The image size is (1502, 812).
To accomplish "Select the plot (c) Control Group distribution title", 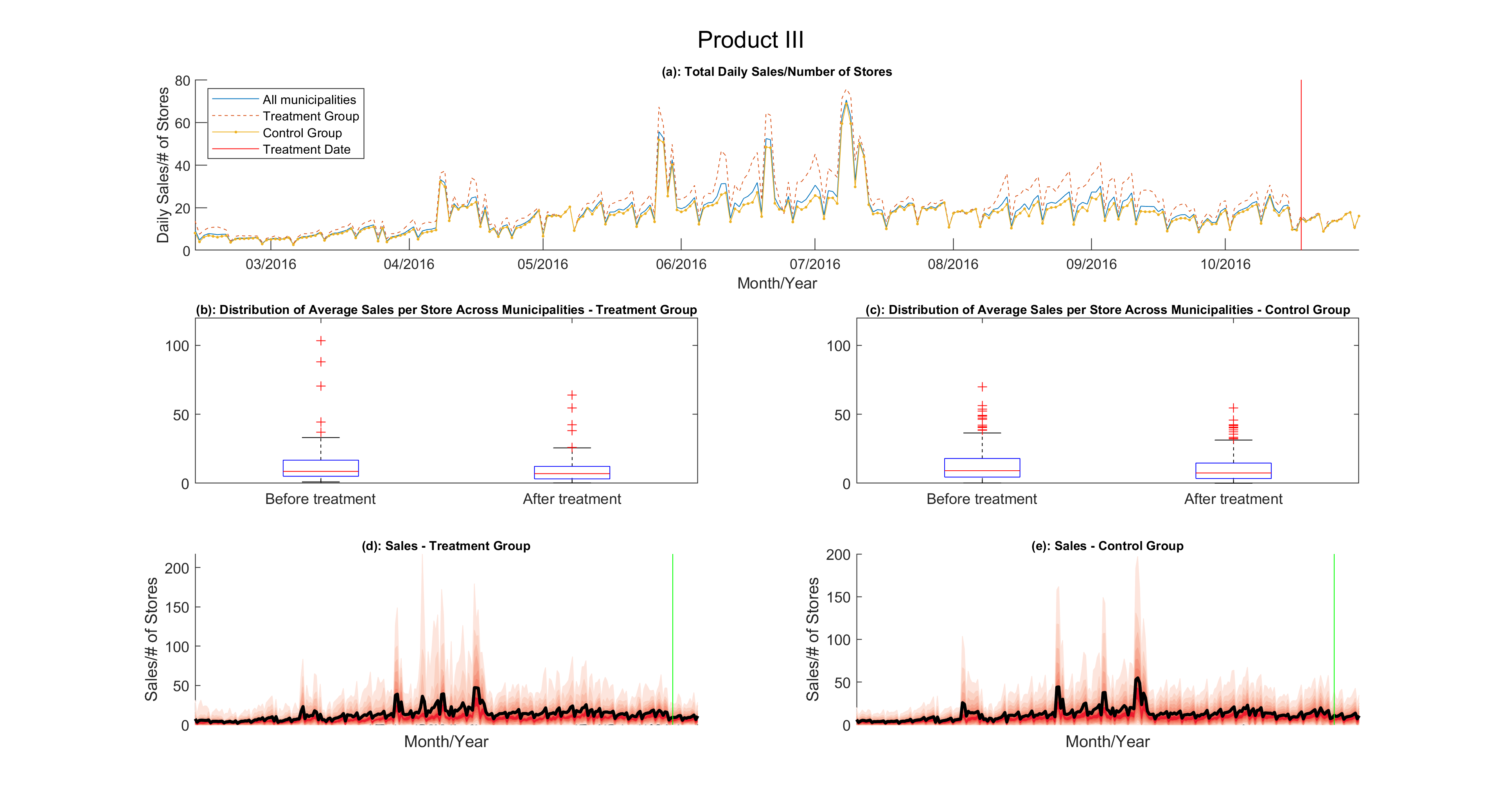I will point(1107,310).
